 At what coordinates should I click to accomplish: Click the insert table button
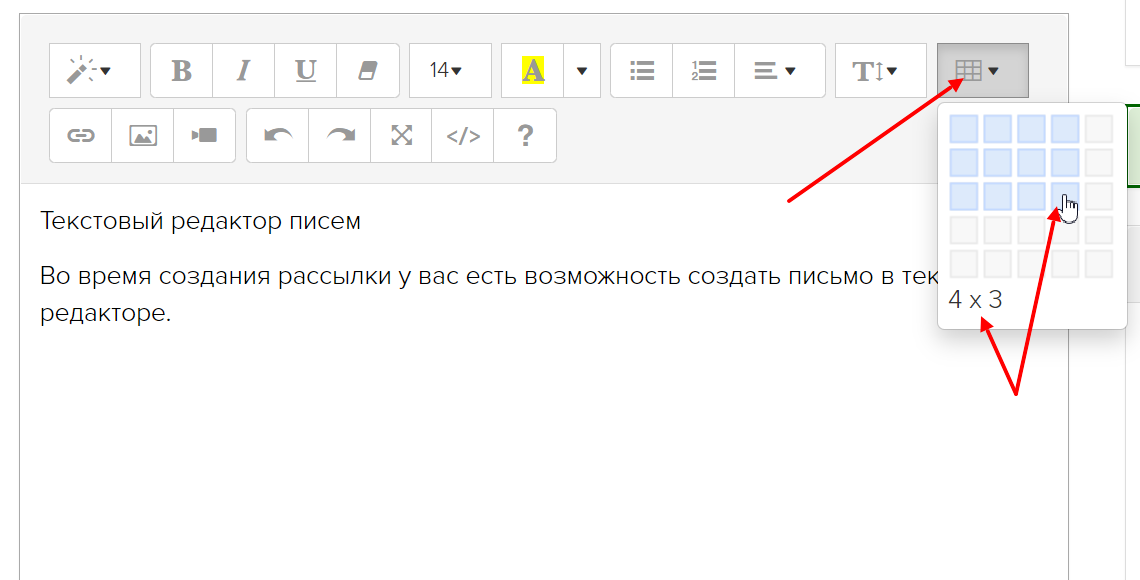point(982,71)
